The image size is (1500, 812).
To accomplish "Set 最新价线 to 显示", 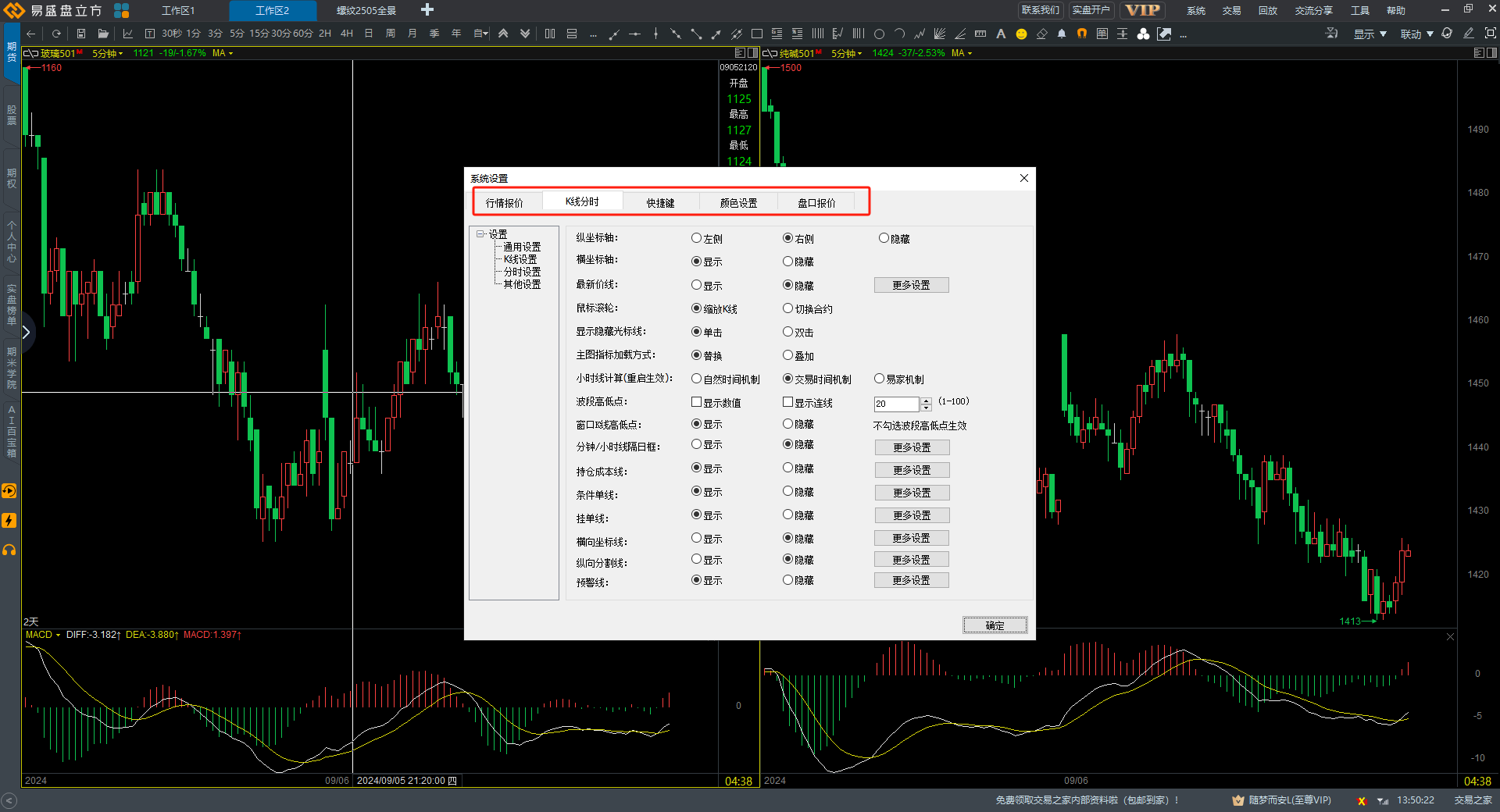I will pos(706,285).
